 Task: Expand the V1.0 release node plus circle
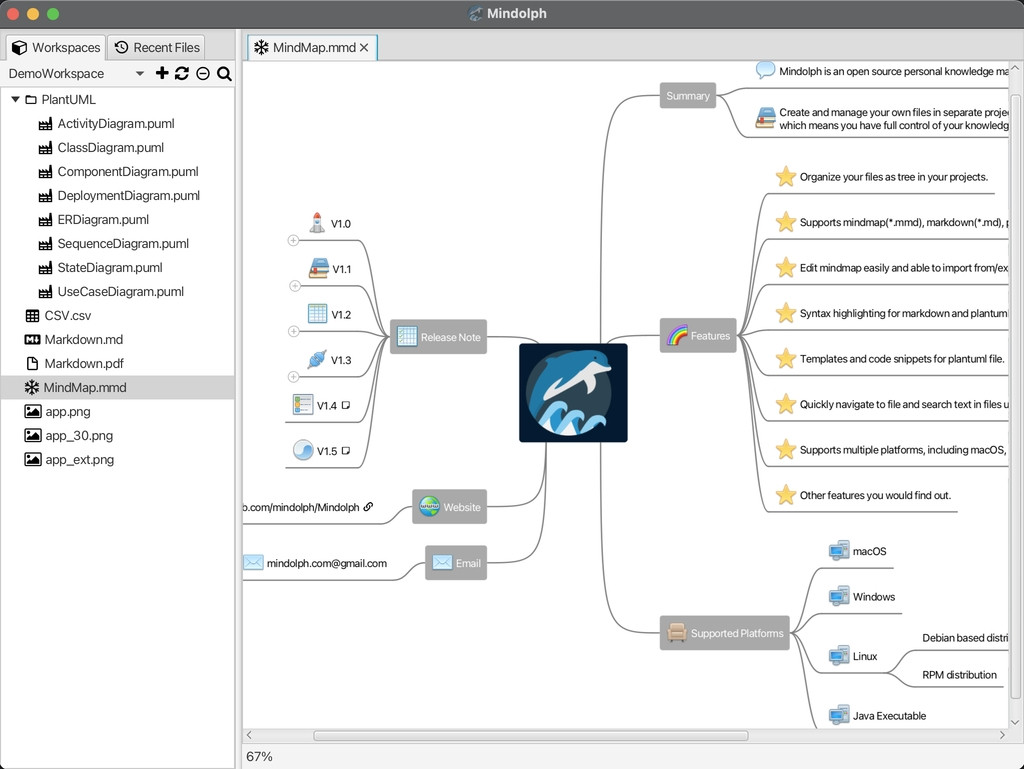[293, 240]
